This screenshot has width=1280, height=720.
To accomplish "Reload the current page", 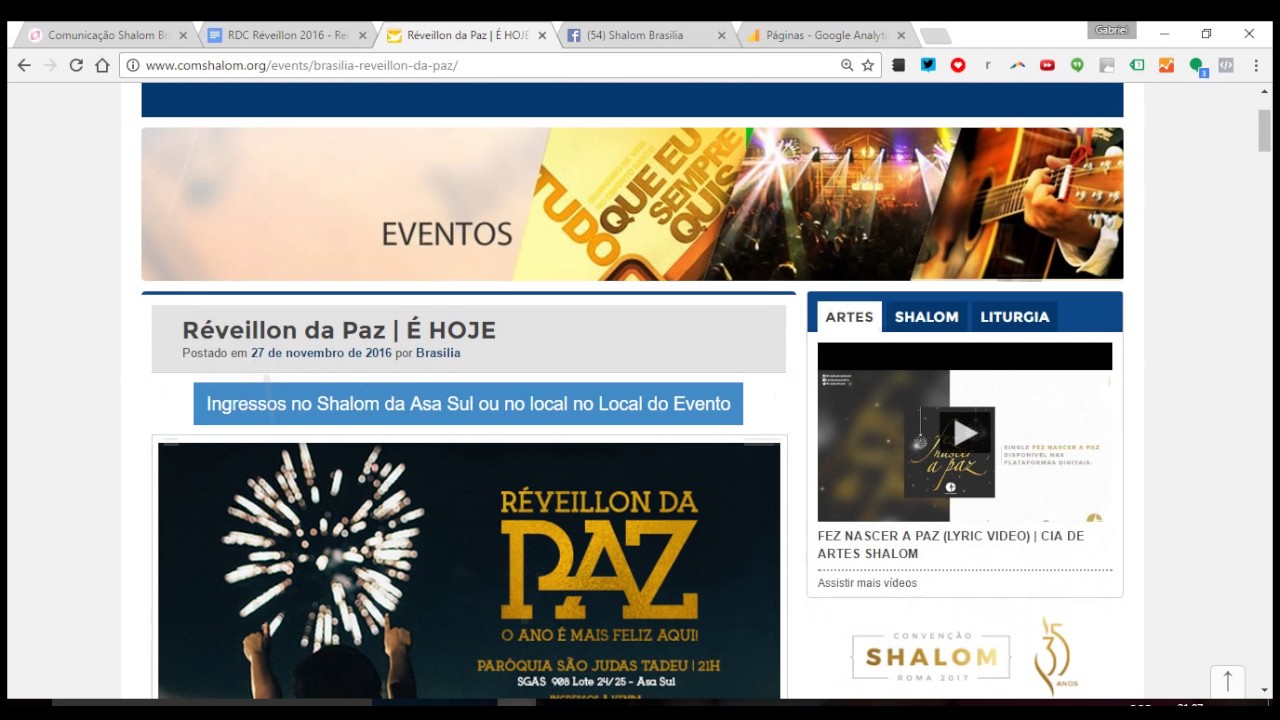I will click(x=76, y=65).
